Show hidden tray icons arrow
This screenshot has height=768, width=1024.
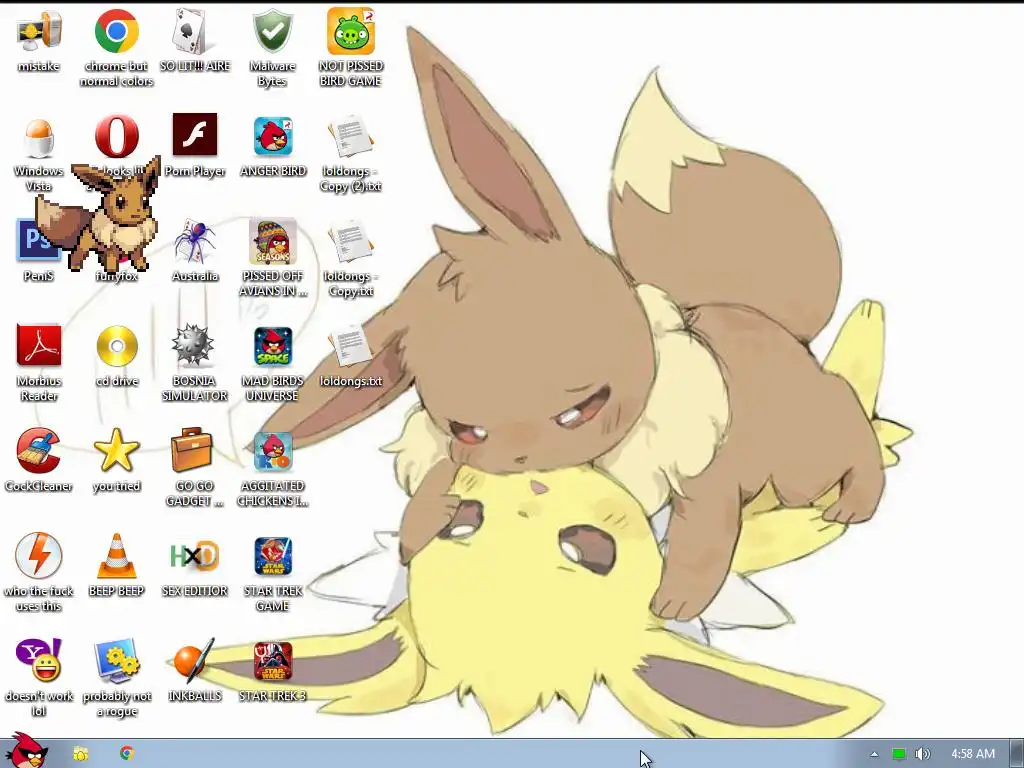coord(874,754)
